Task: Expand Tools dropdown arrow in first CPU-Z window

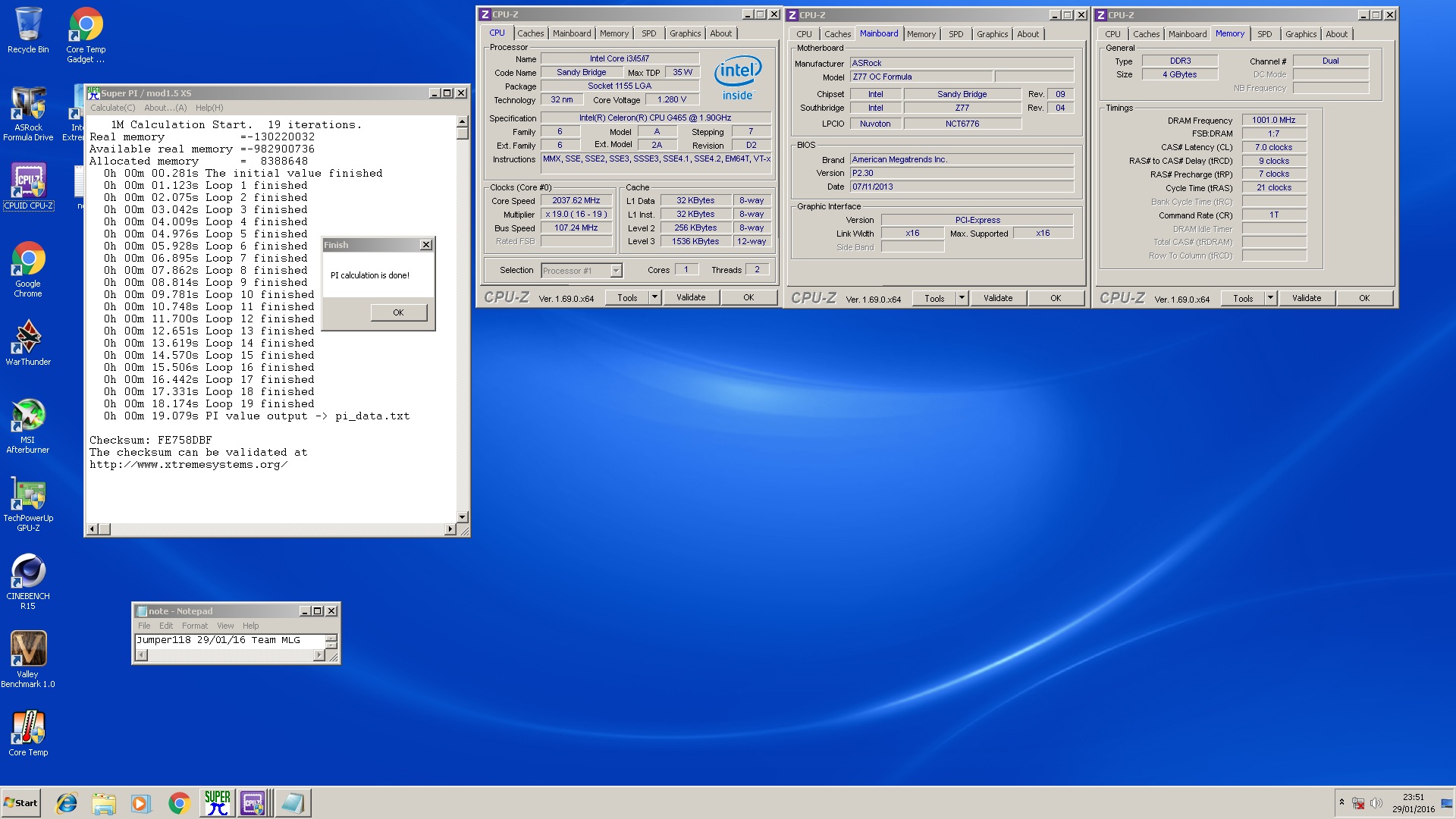Action: 654,297
